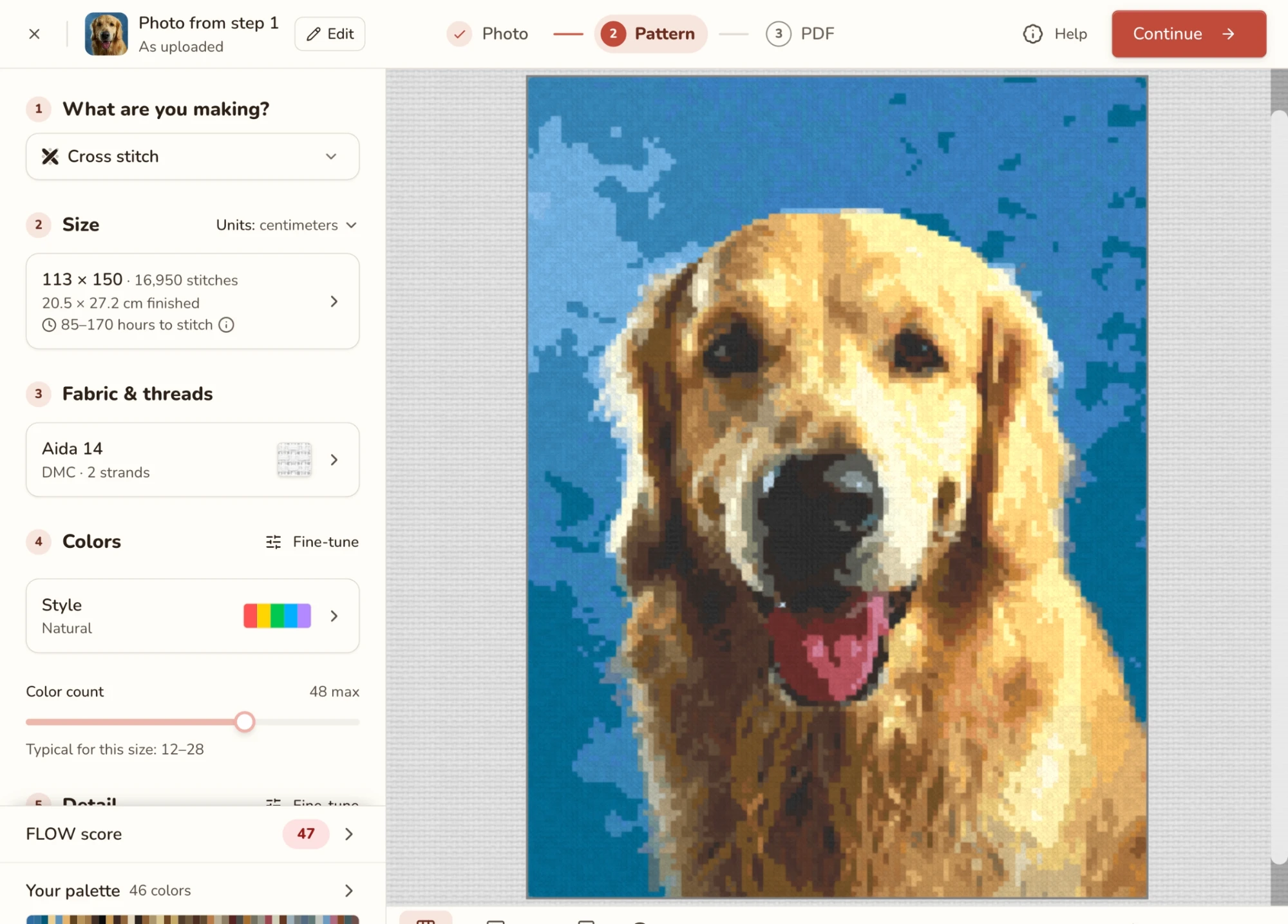
Task: Expand the FLOW score details
Action: pyautogui.click(x=193, y=834)
